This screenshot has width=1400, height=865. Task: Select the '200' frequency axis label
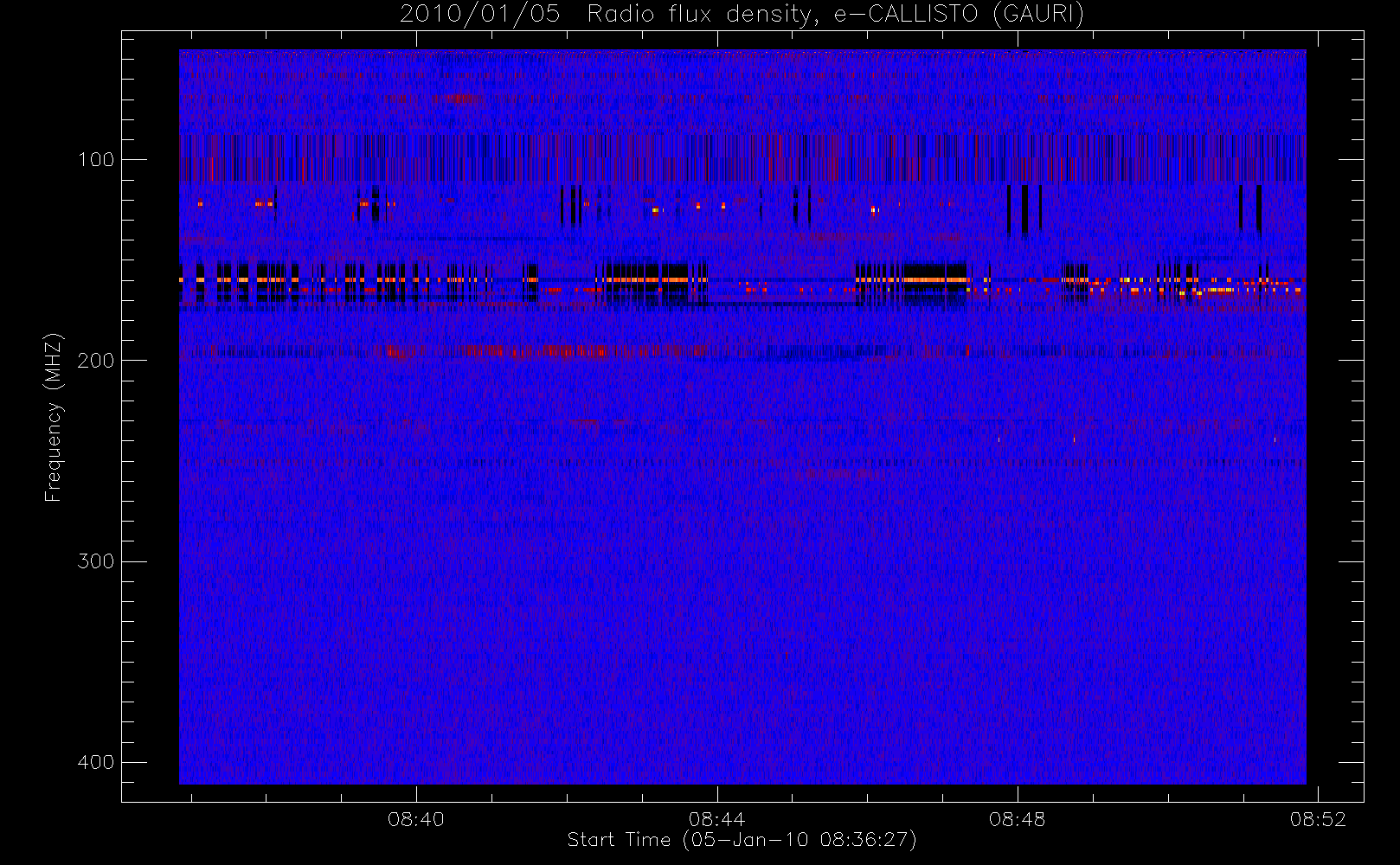click(95, 361)
